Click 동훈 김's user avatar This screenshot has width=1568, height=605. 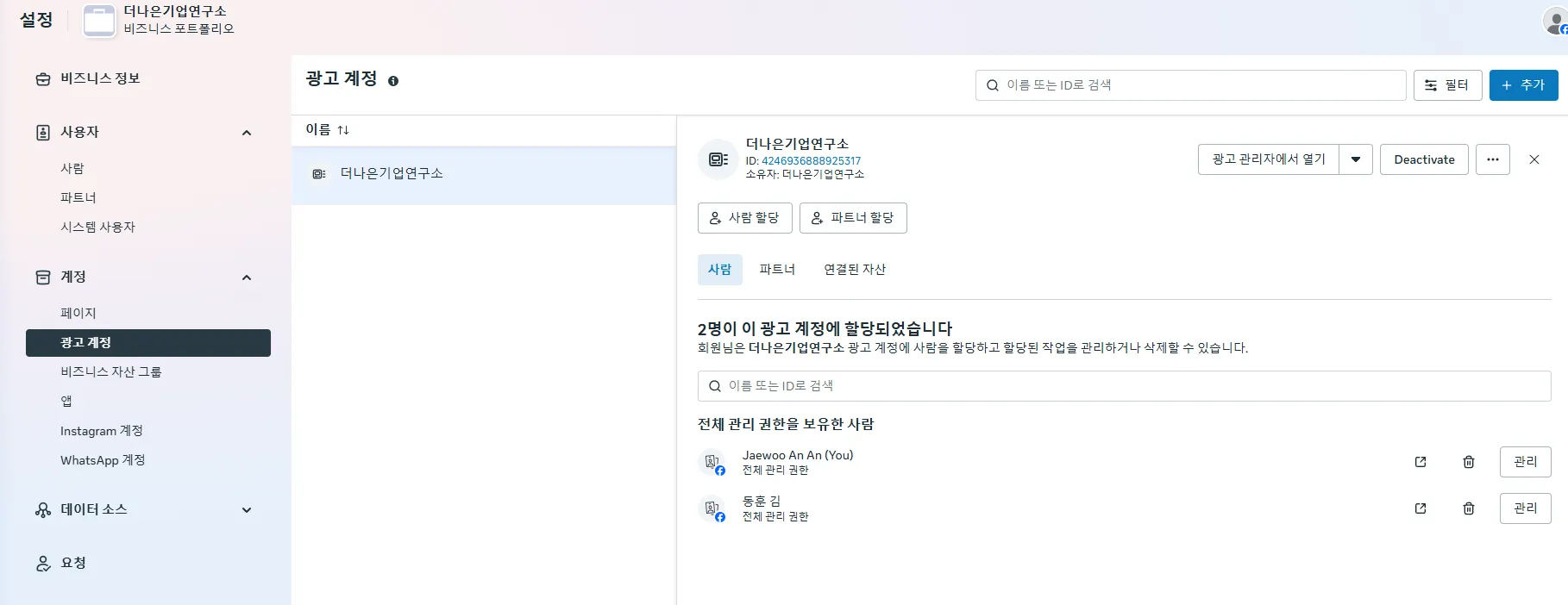[712, 509]
